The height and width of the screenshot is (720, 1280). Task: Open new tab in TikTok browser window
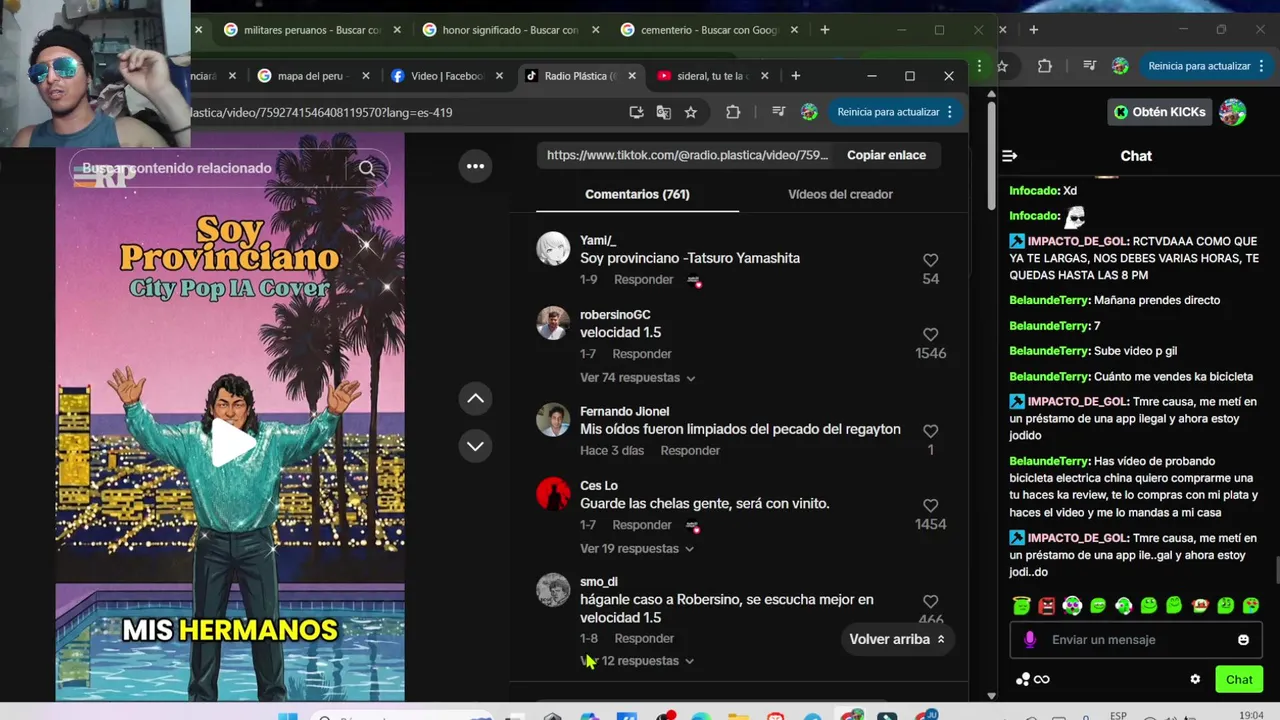tap(795, 76)
